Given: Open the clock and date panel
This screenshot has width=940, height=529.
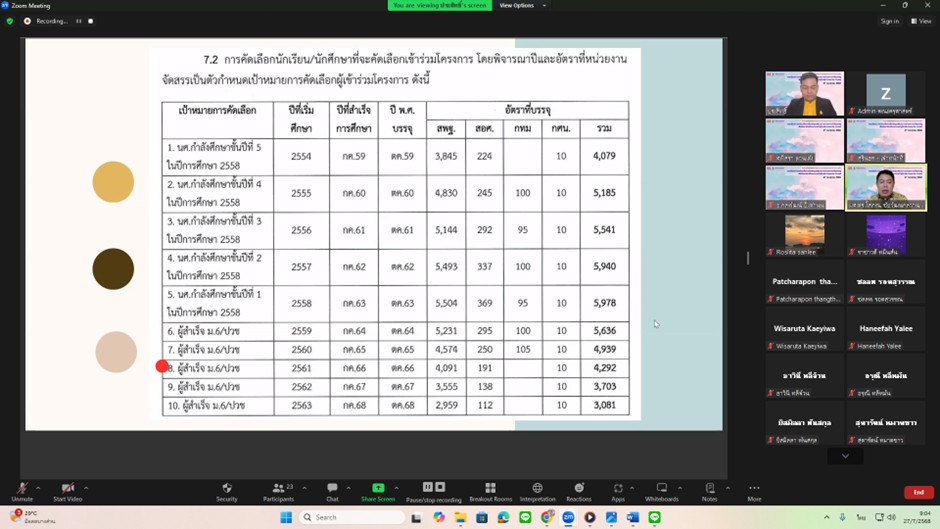Looking at the screenshot, I should 918,517.
